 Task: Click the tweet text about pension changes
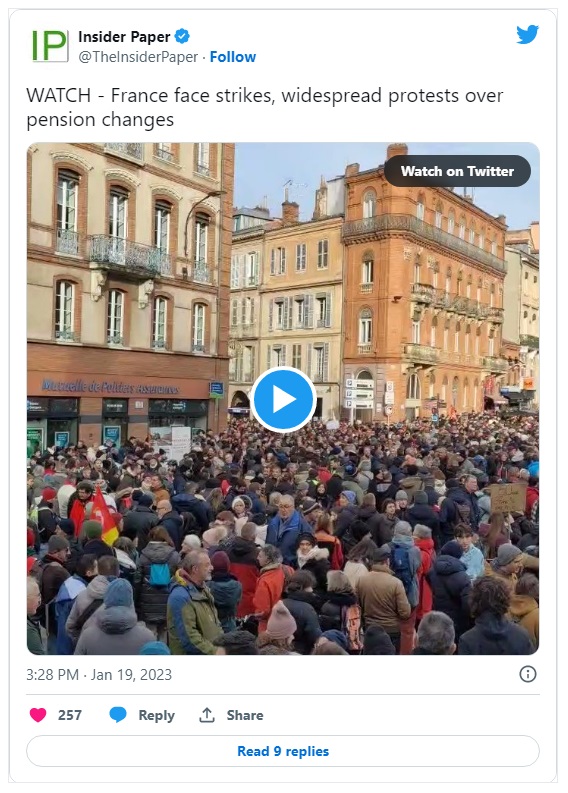265,108
